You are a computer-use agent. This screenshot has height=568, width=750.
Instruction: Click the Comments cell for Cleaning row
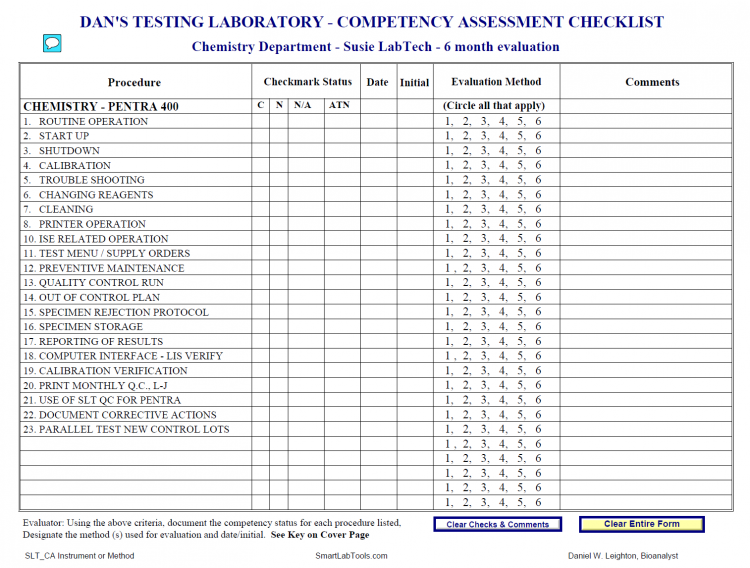point(652,210)
